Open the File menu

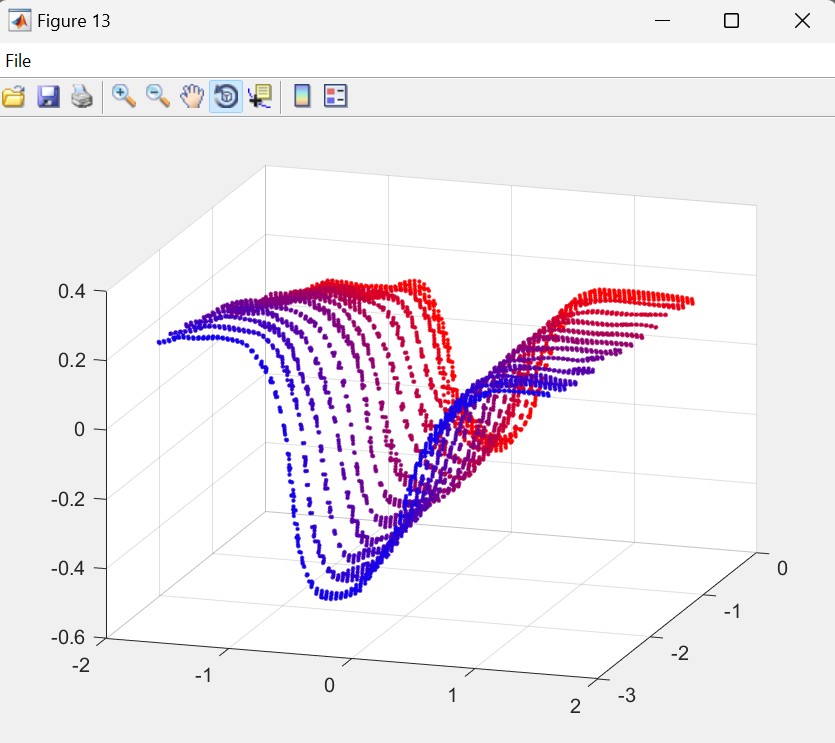pos(18,61)
